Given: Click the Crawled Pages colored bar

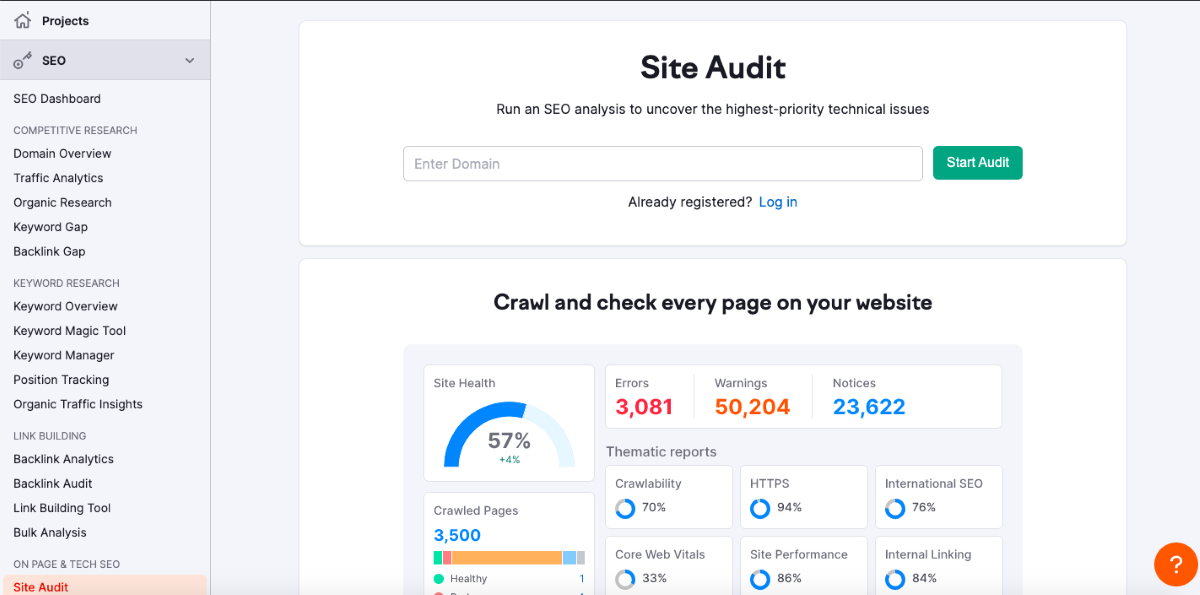Looking at the screenshot, I should tap(509, 558).
